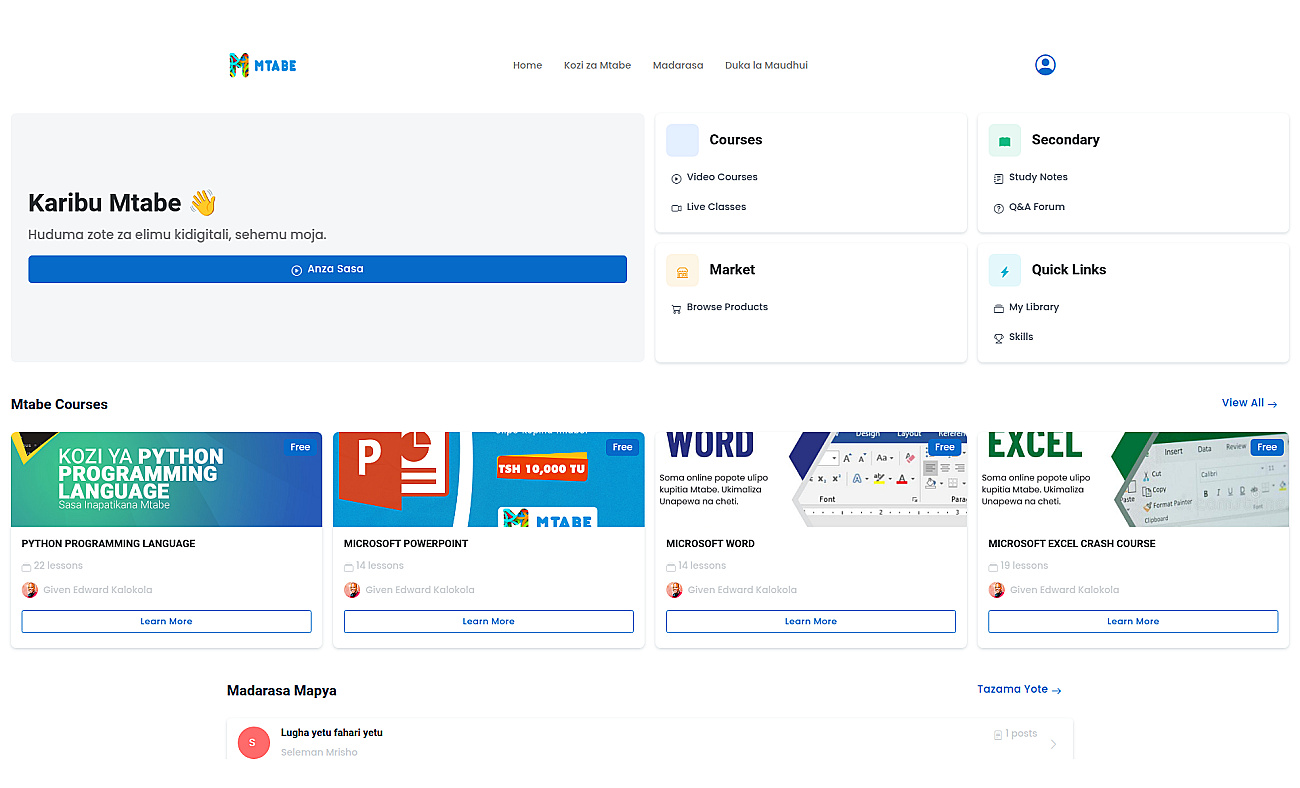The height and width of the screenshot is (788, 1300).
Task: Click Seleman Mrisho author name
Action: tap(319, 752)
